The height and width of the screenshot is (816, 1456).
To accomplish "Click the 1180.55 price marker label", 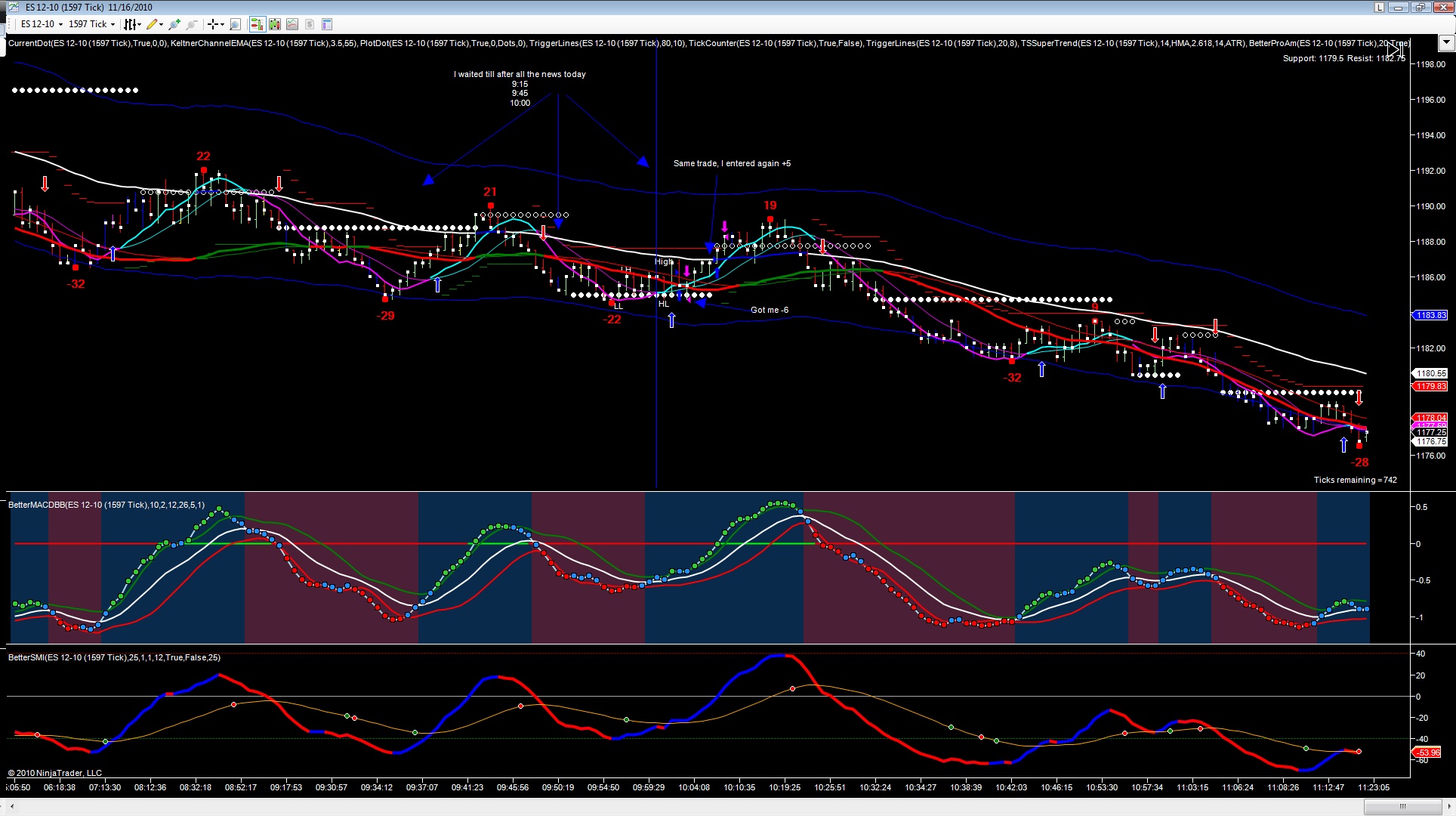I will point(1430,373).
